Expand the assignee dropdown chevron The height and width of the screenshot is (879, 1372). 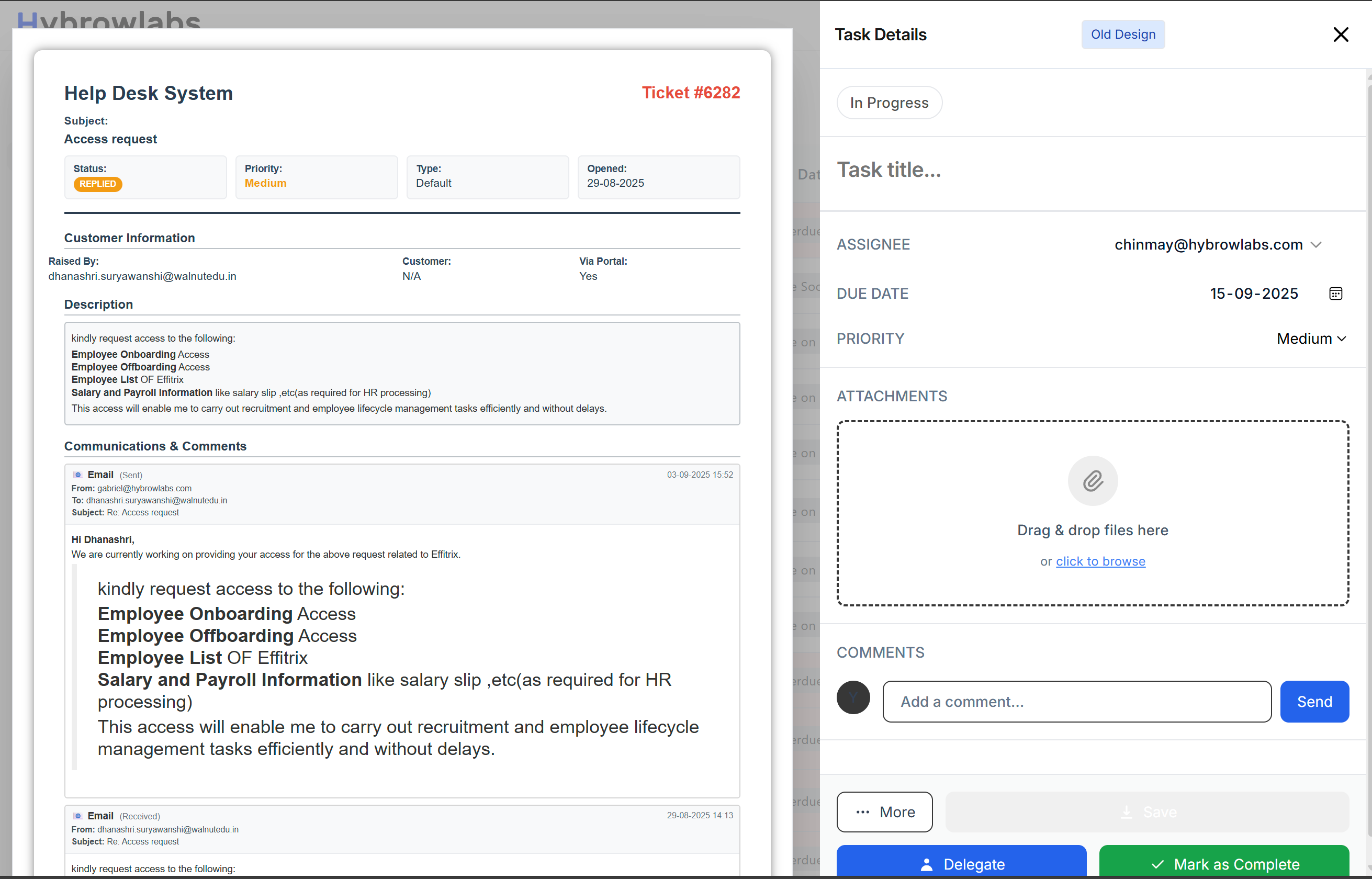click(1316, 245)
